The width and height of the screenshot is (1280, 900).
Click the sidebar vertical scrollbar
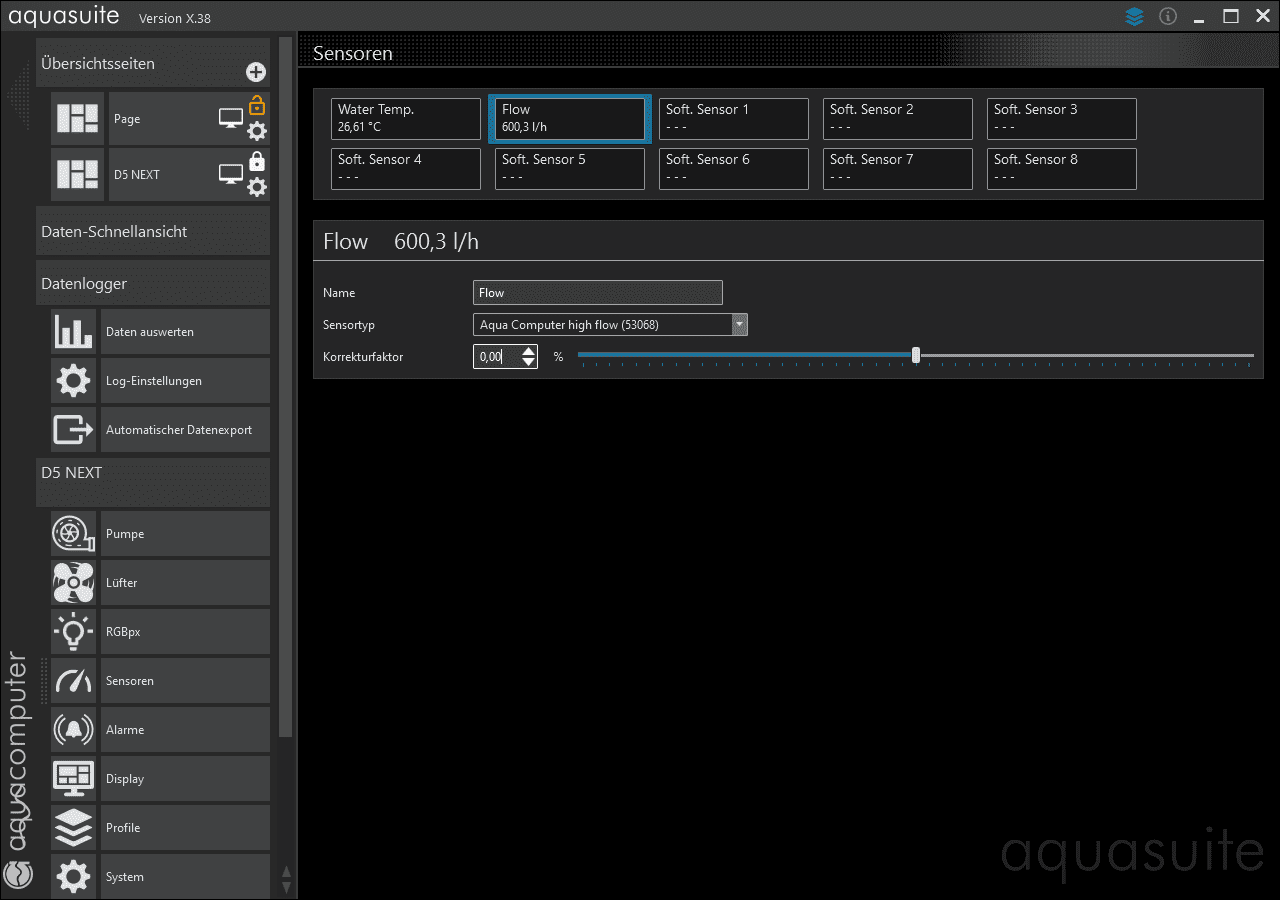coord(286,388)
